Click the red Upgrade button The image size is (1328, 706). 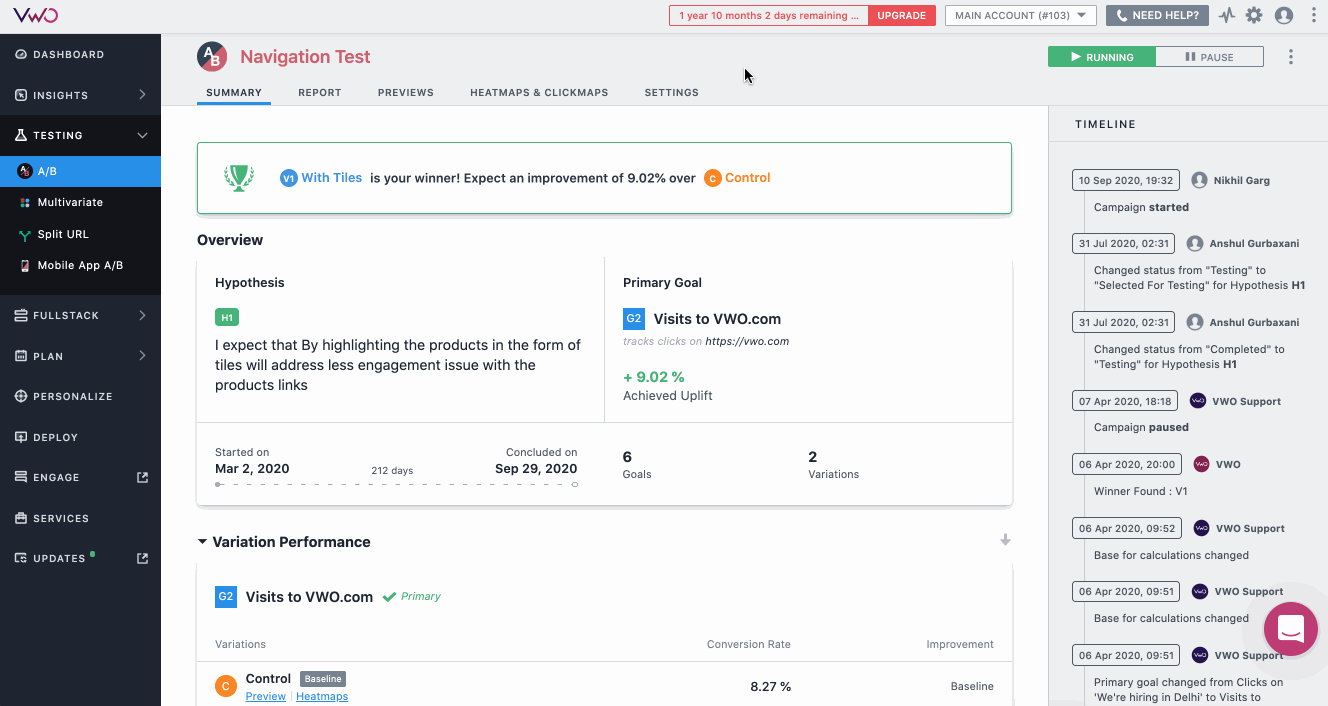(901, 15)
